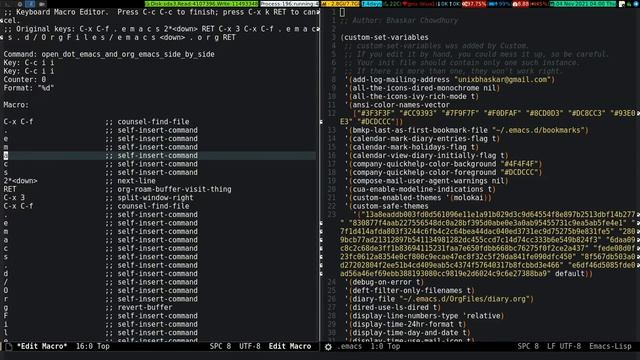The image size is (640, 360).
Task: Click the green date and time block
Action: point(582,4)
